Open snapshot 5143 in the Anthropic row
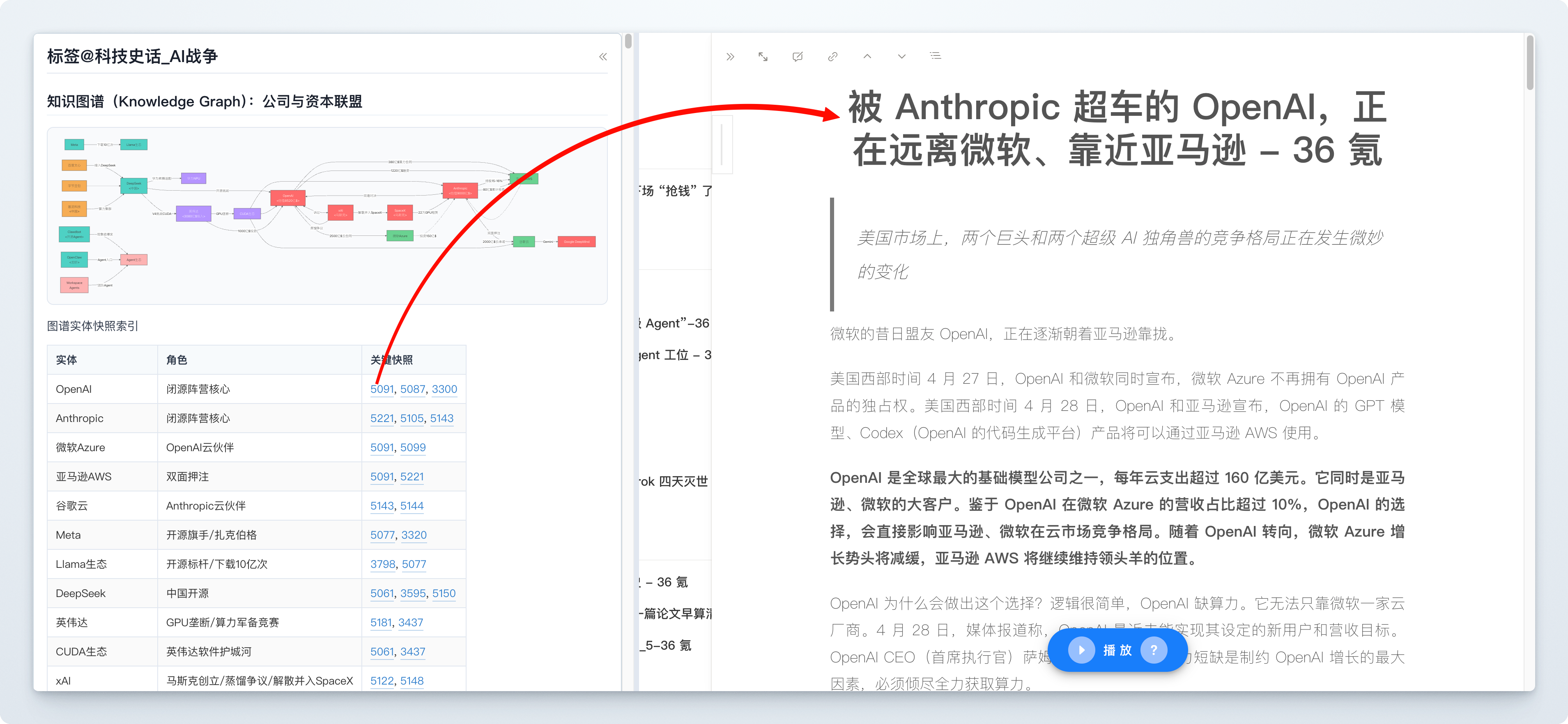 pos(442,418)
